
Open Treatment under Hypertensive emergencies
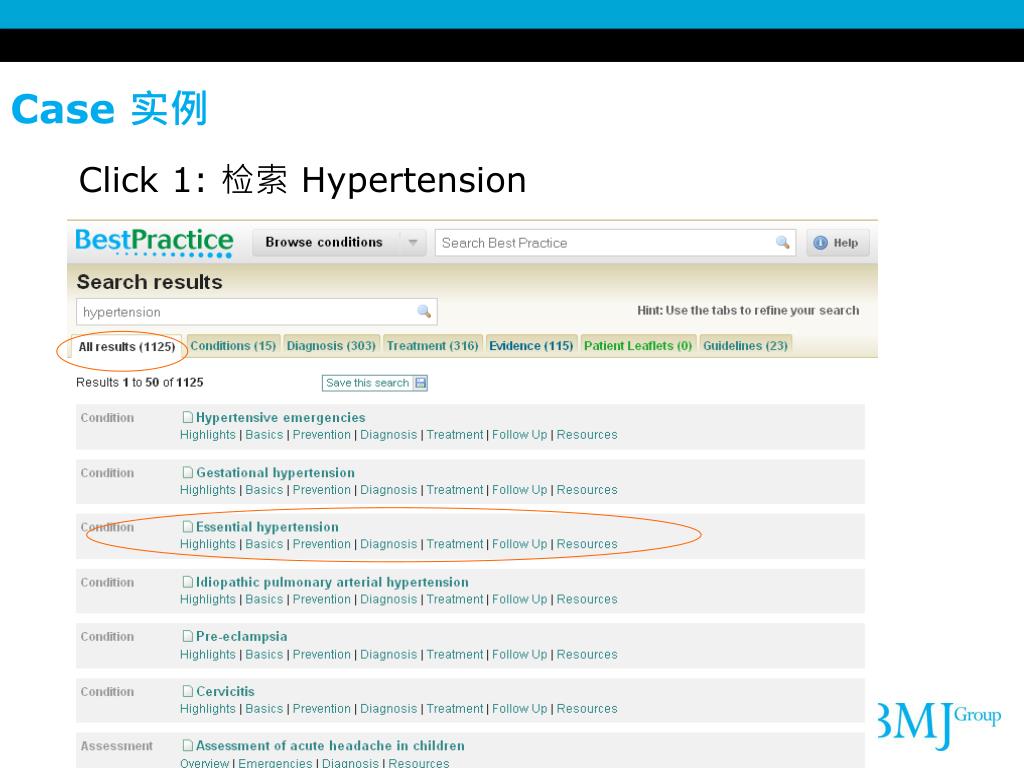click(x=455, y=434)
